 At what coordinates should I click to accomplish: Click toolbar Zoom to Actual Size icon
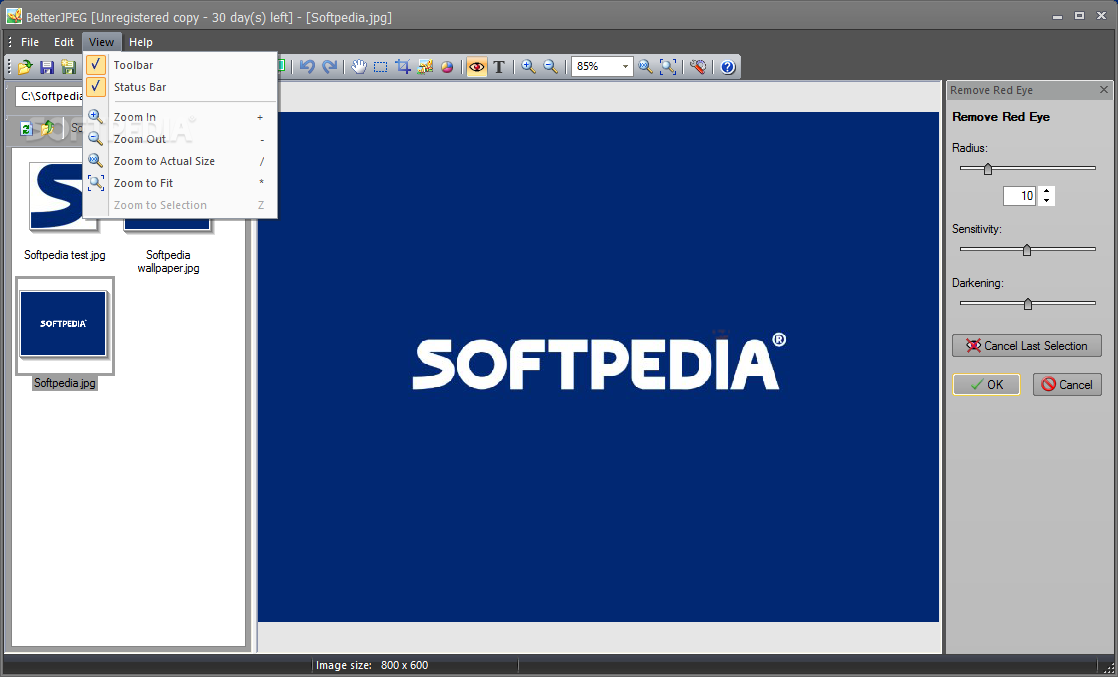coord(645,67)
